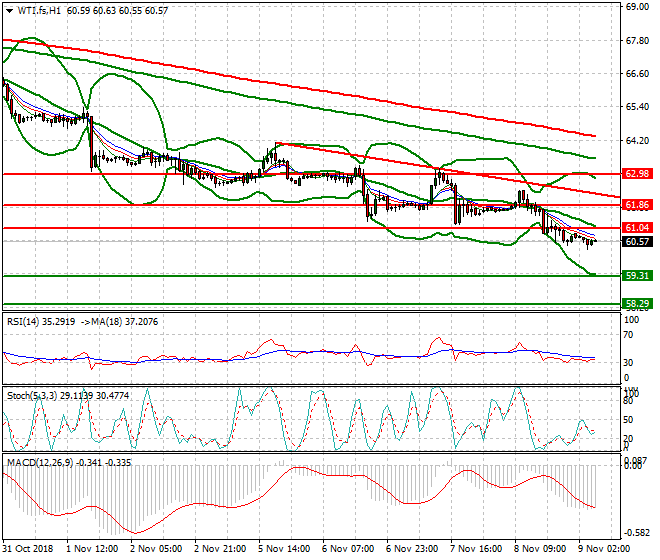Viewport: 660px width, 560px height.
Task: Click the red 62.98 price level label
Action: tap(637, 173)
